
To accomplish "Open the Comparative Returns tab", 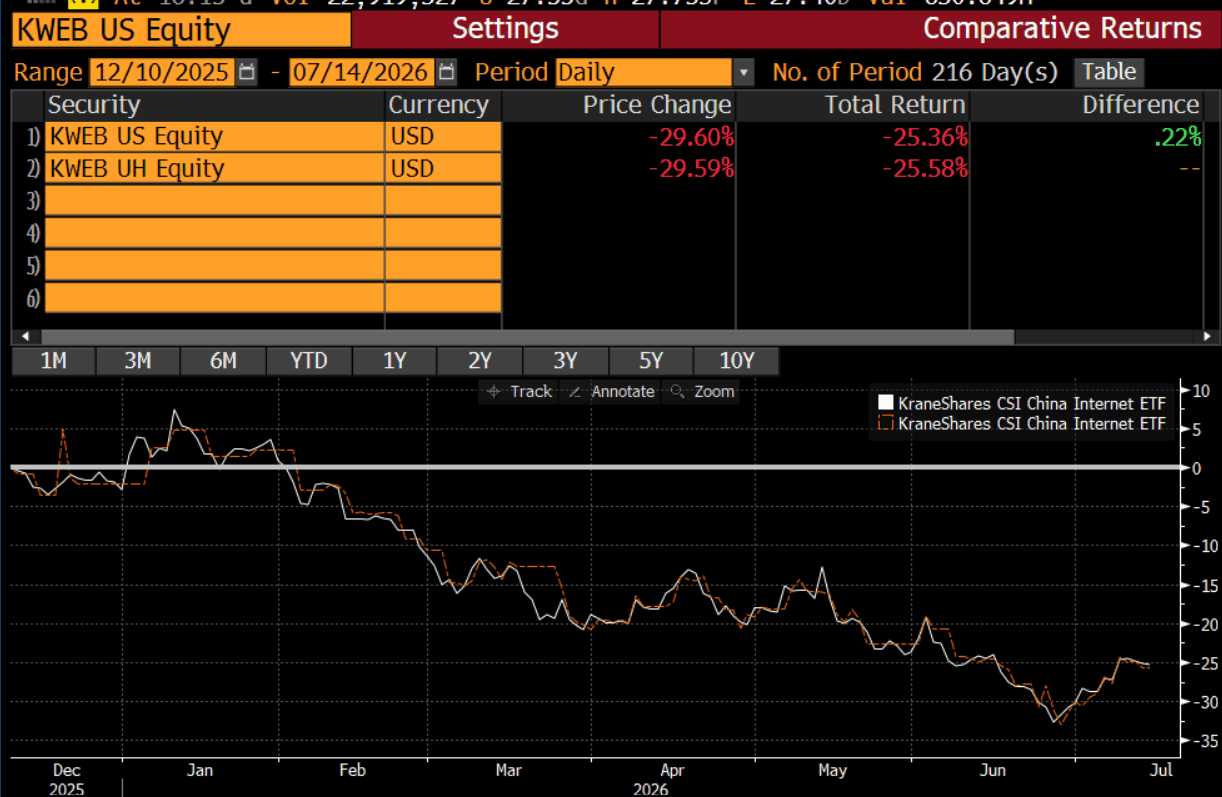I will click(x=941, y=28).
